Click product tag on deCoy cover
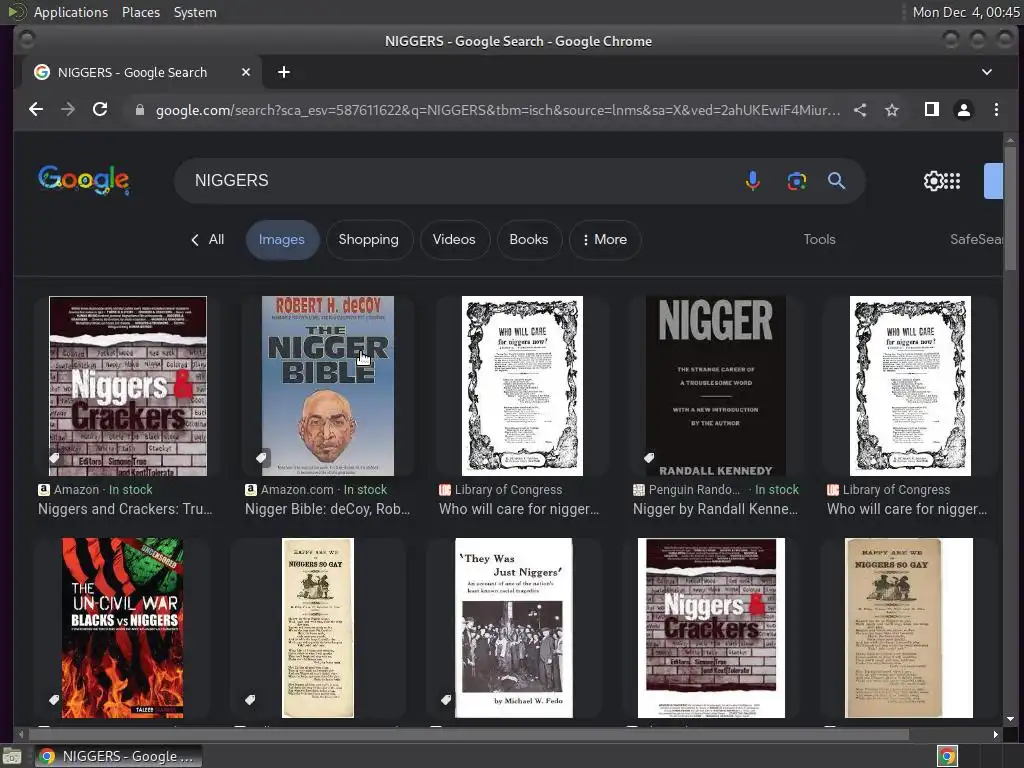1024x768 pixels. (x=261, y=457)
